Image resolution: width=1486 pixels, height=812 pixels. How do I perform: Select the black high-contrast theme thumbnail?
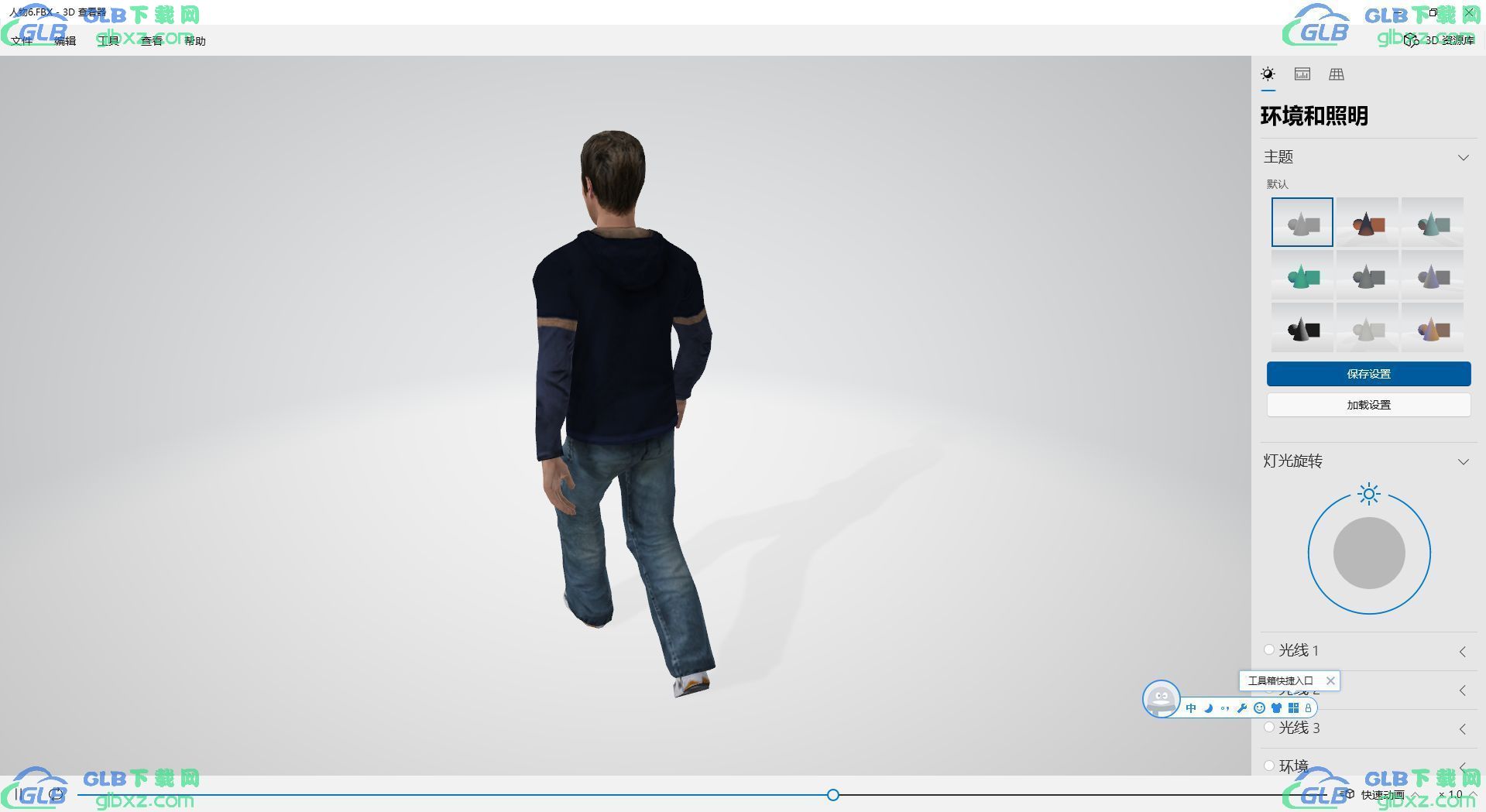click(1302, 327)
